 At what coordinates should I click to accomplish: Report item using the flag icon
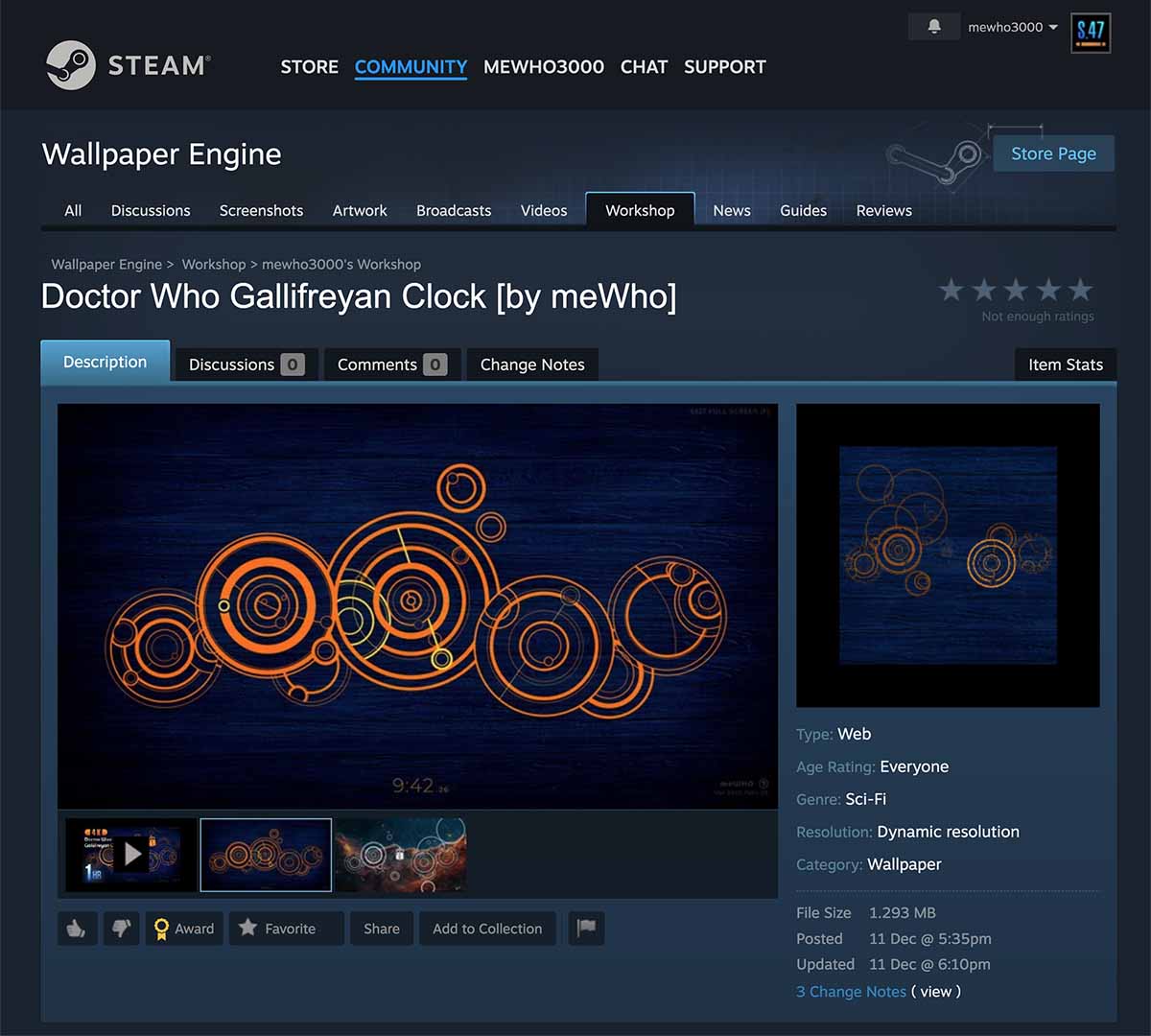(586, 929)
